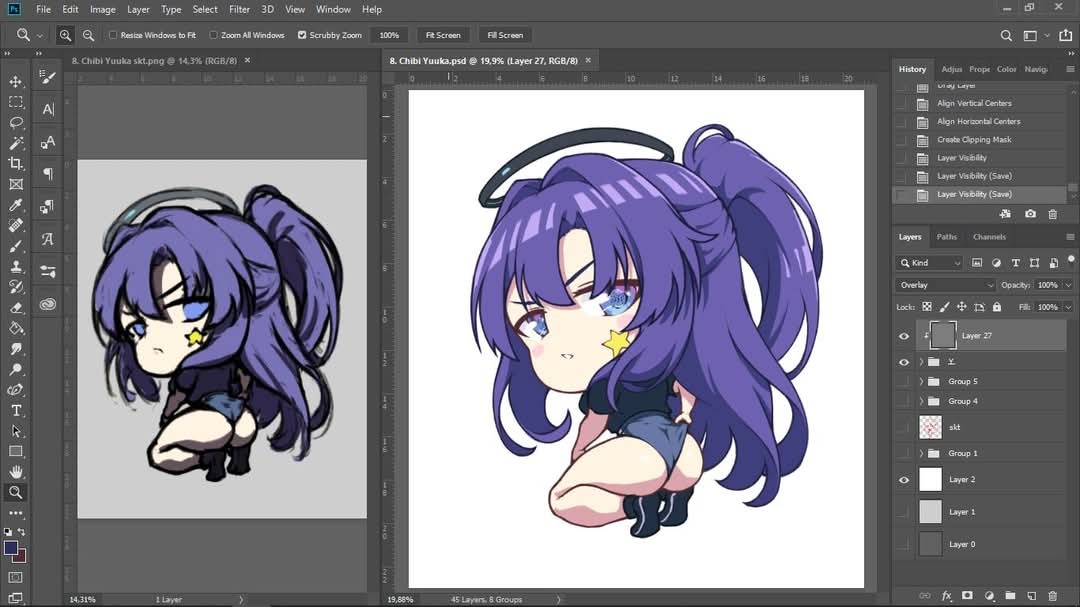Viewport: 1080px width, 607px height.
Task: Create a new group folder icon
Action: [x=1010, y=596]
